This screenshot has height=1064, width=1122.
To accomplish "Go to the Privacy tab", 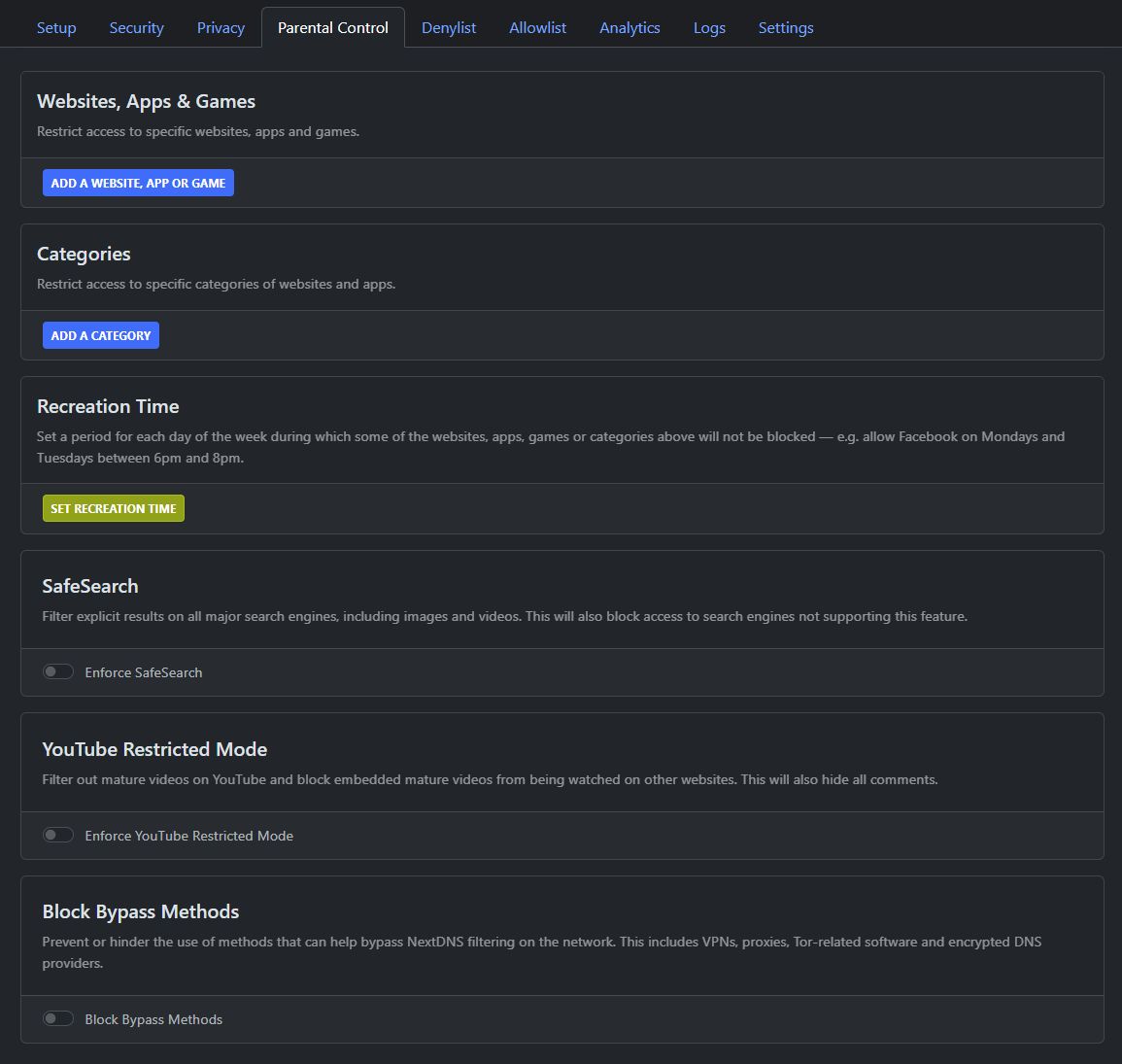I will (221, 28).
